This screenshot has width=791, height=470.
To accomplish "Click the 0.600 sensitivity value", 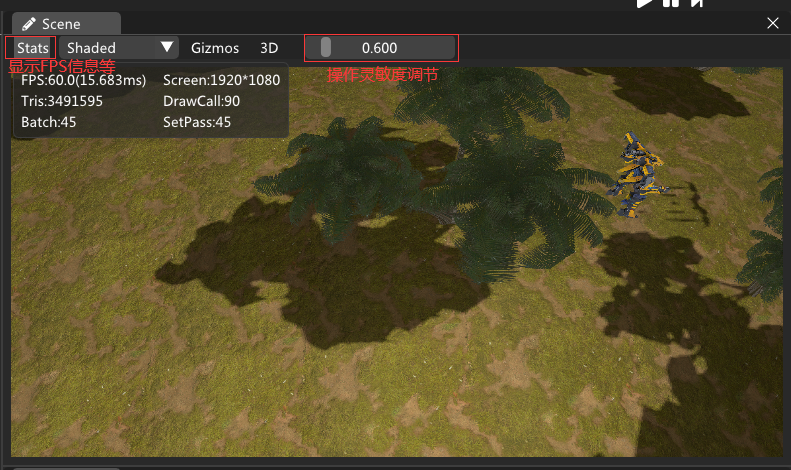I will pyautogui.click(x=379, y=48).
